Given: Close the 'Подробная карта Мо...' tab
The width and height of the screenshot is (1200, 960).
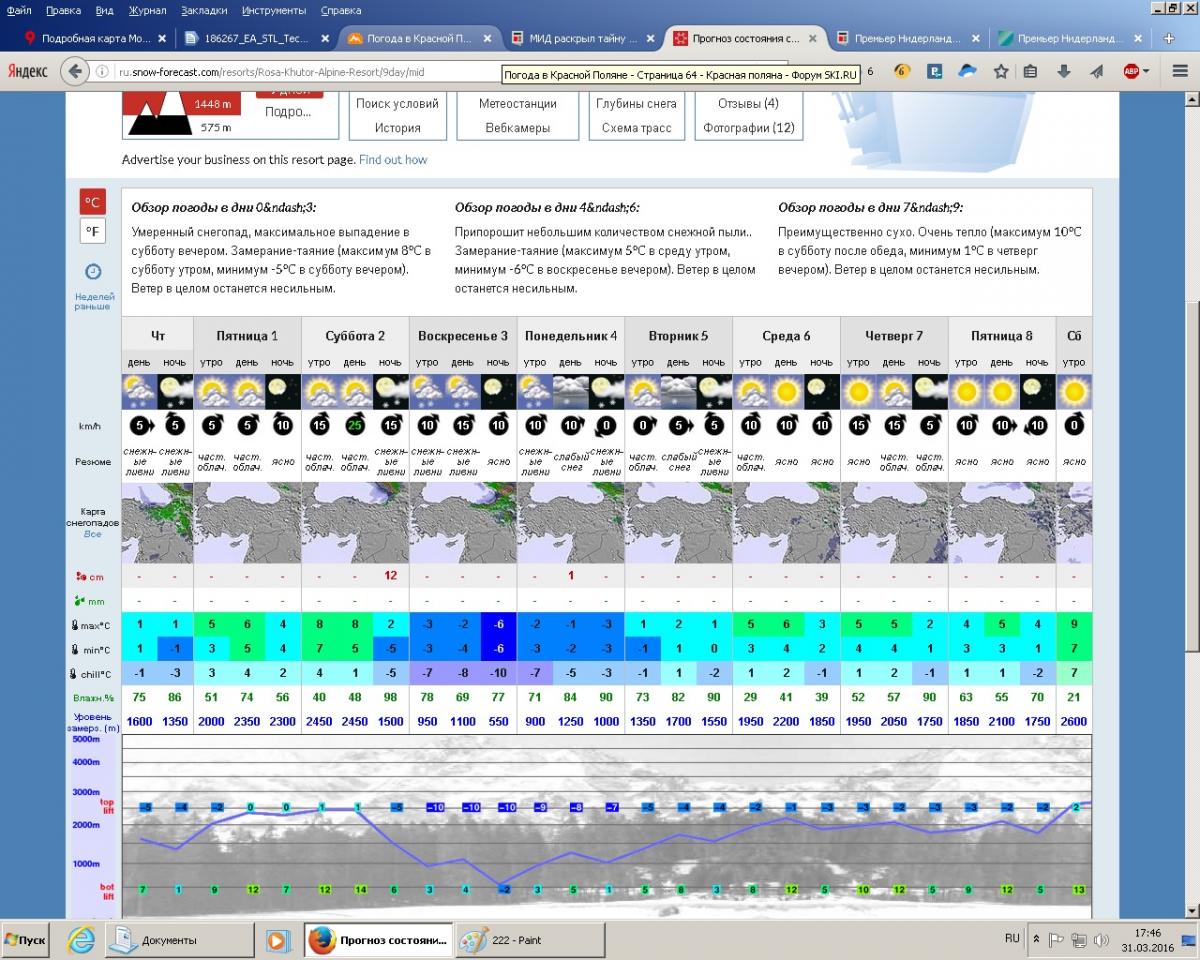Looking at the screenshot, I should coord(162,38).
